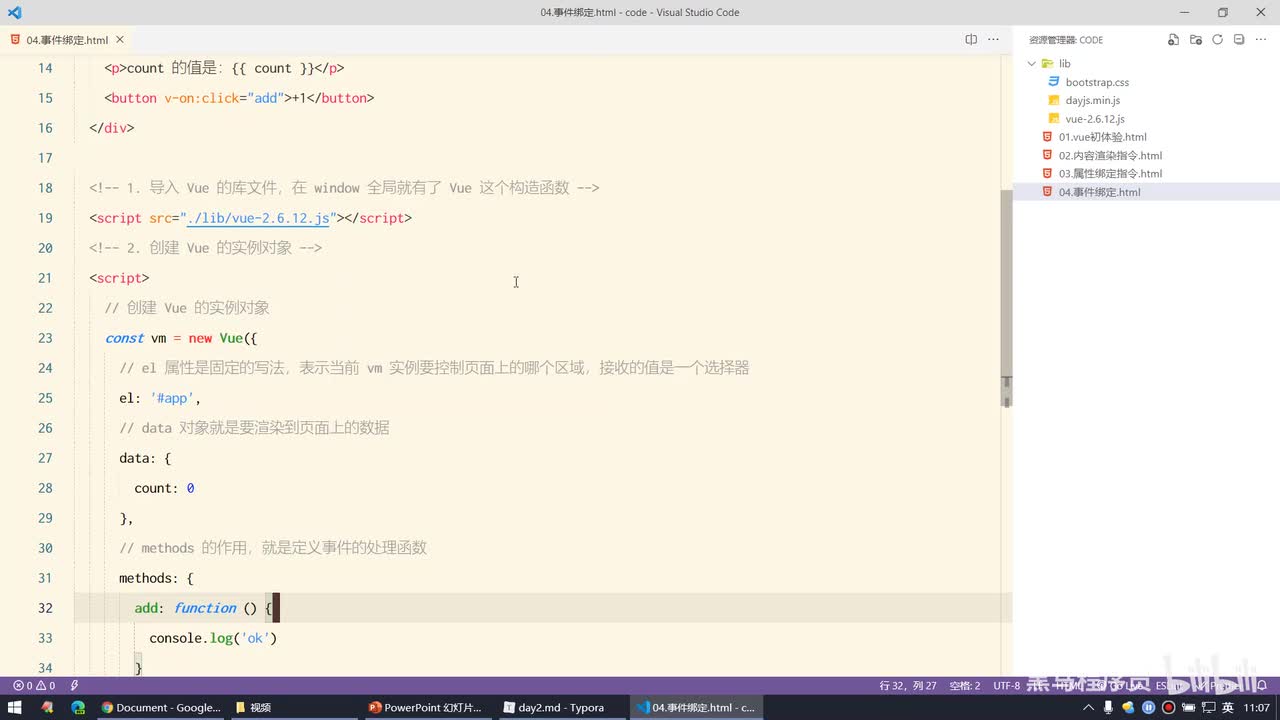This screenshot has height=720, width=1280.
Task: Click console.log('ok') on line 33
Action: (x=213, y=638)
